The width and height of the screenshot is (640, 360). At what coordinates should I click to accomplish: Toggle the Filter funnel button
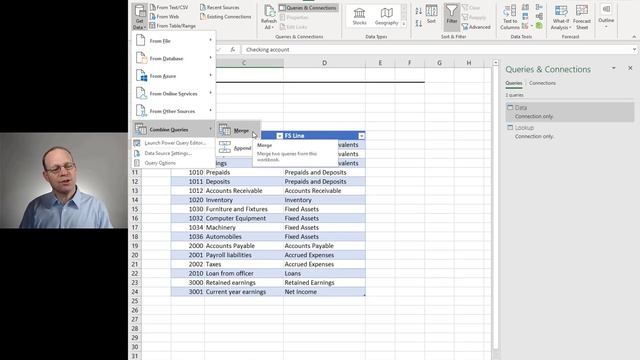coord(451,16)
